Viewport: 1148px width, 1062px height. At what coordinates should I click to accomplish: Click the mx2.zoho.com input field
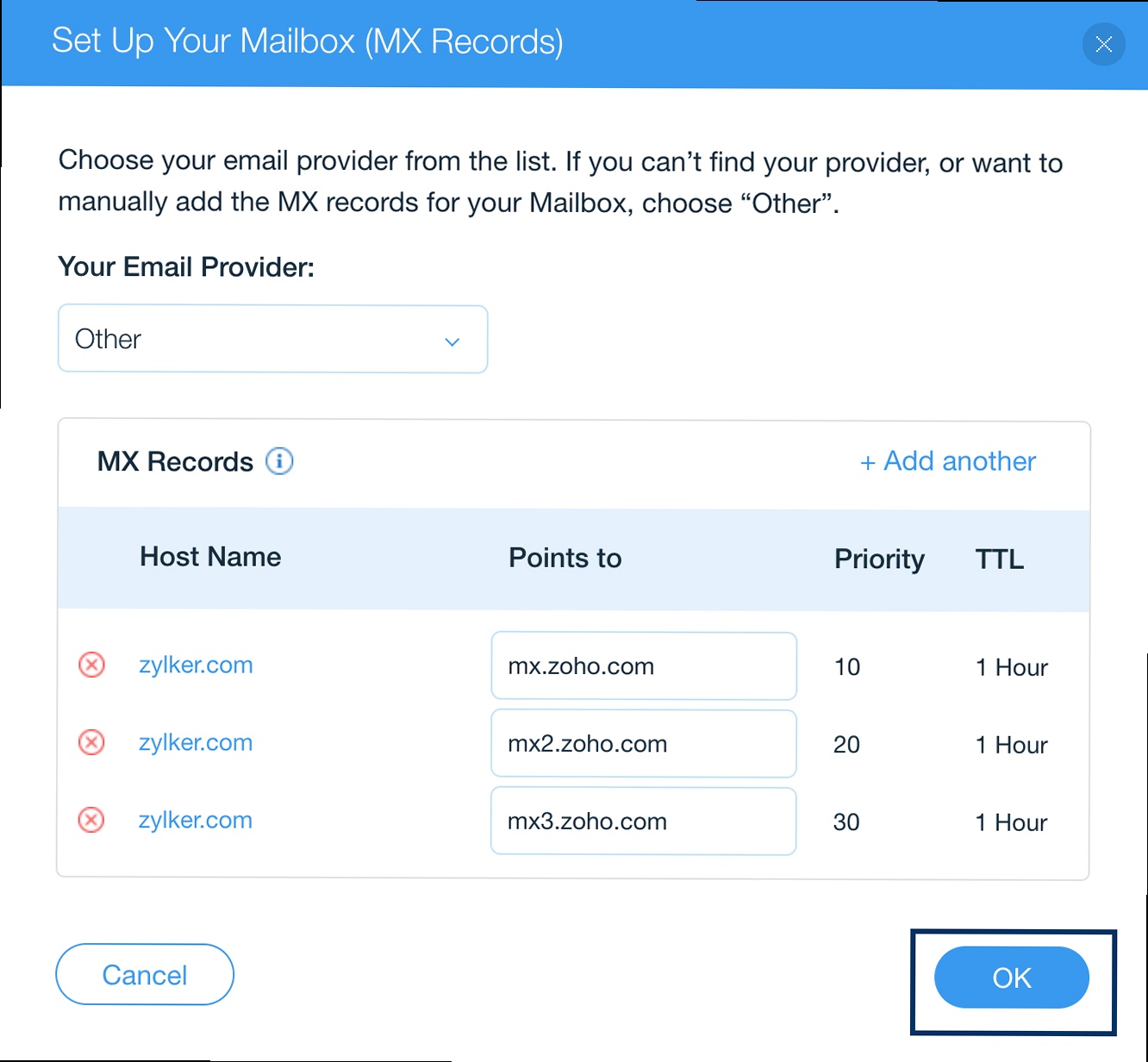[x=643, y=744]
